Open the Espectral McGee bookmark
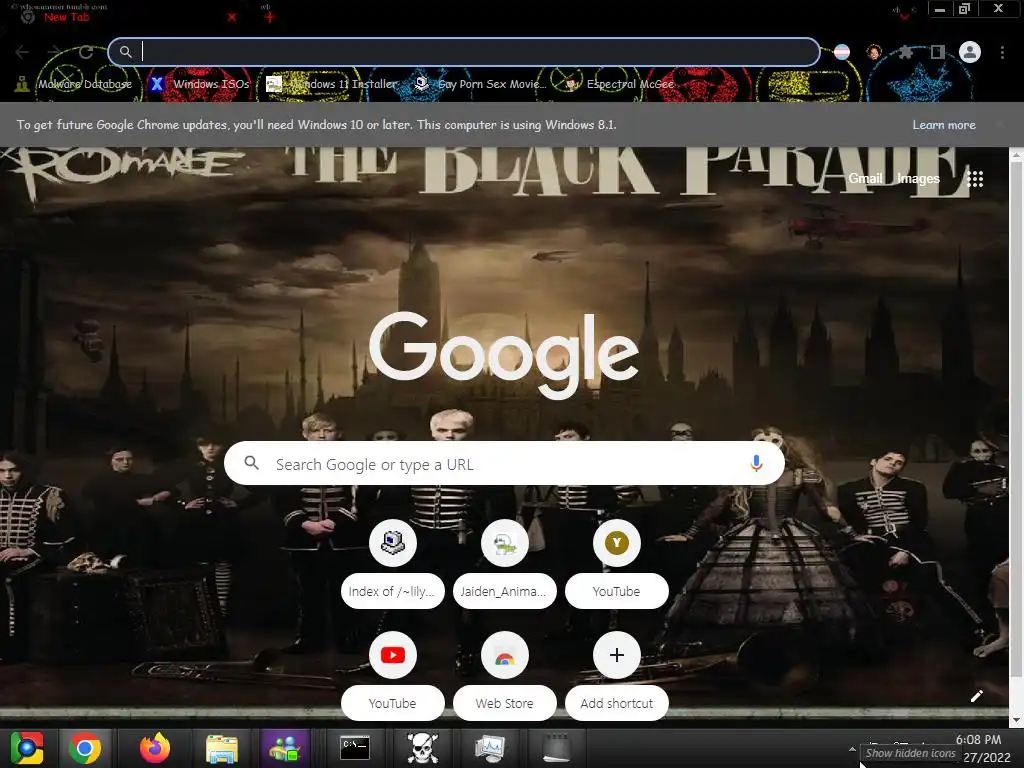Image resolution: width=1024 pixels, height=768 pixels. click(619, 84)
